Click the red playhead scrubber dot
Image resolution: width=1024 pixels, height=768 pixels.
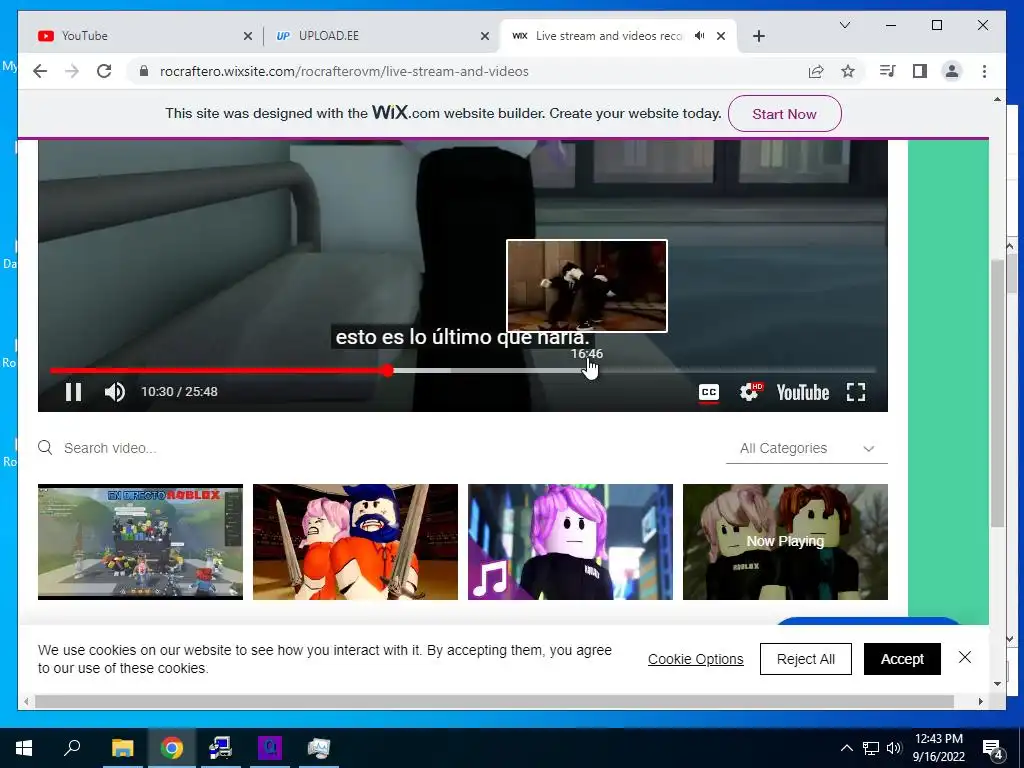[388, 370]
